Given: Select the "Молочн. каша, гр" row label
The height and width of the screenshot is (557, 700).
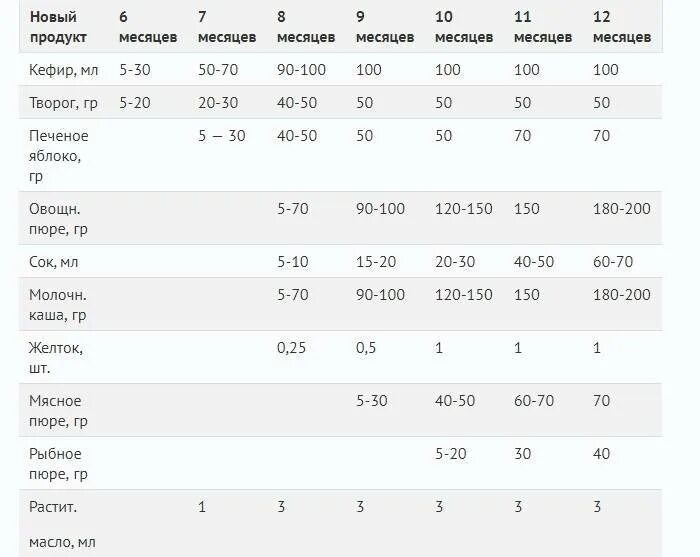Looking at the screenshot, I should point(58,305).
